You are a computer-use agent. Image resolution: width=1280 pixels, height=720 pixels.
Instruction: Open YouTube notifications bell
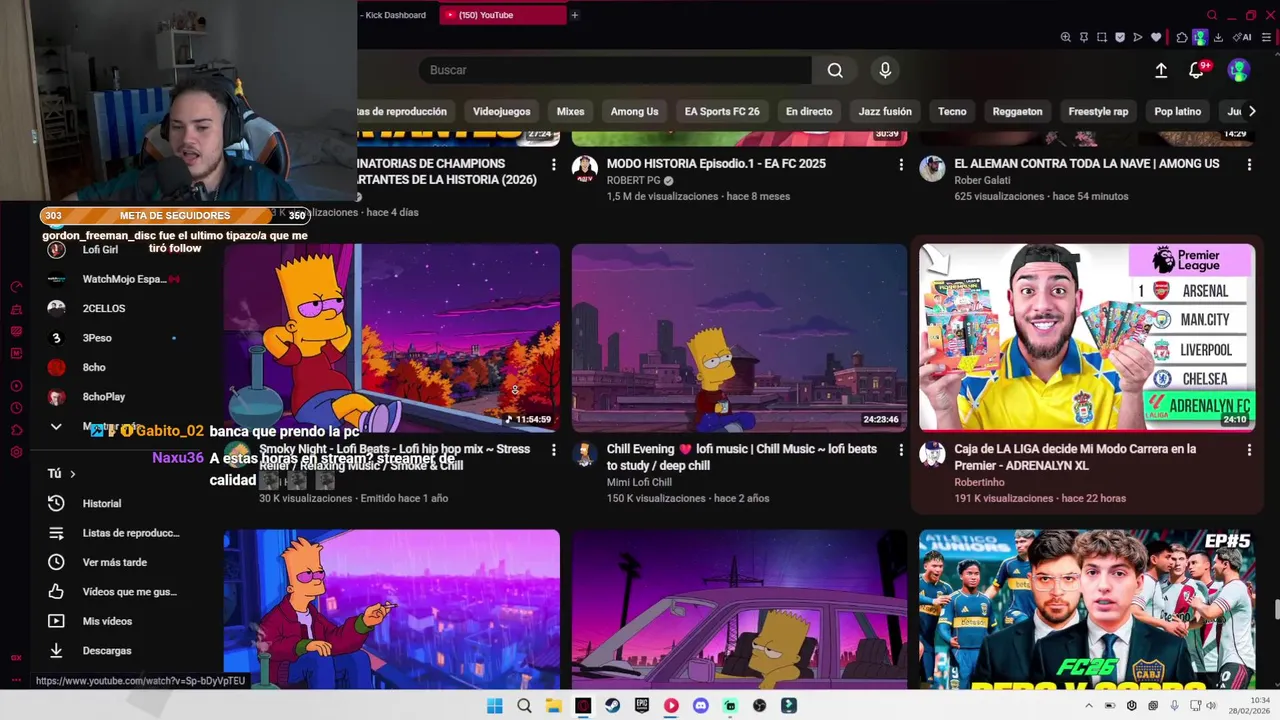pyautogui.click(x=1196, y=70)
